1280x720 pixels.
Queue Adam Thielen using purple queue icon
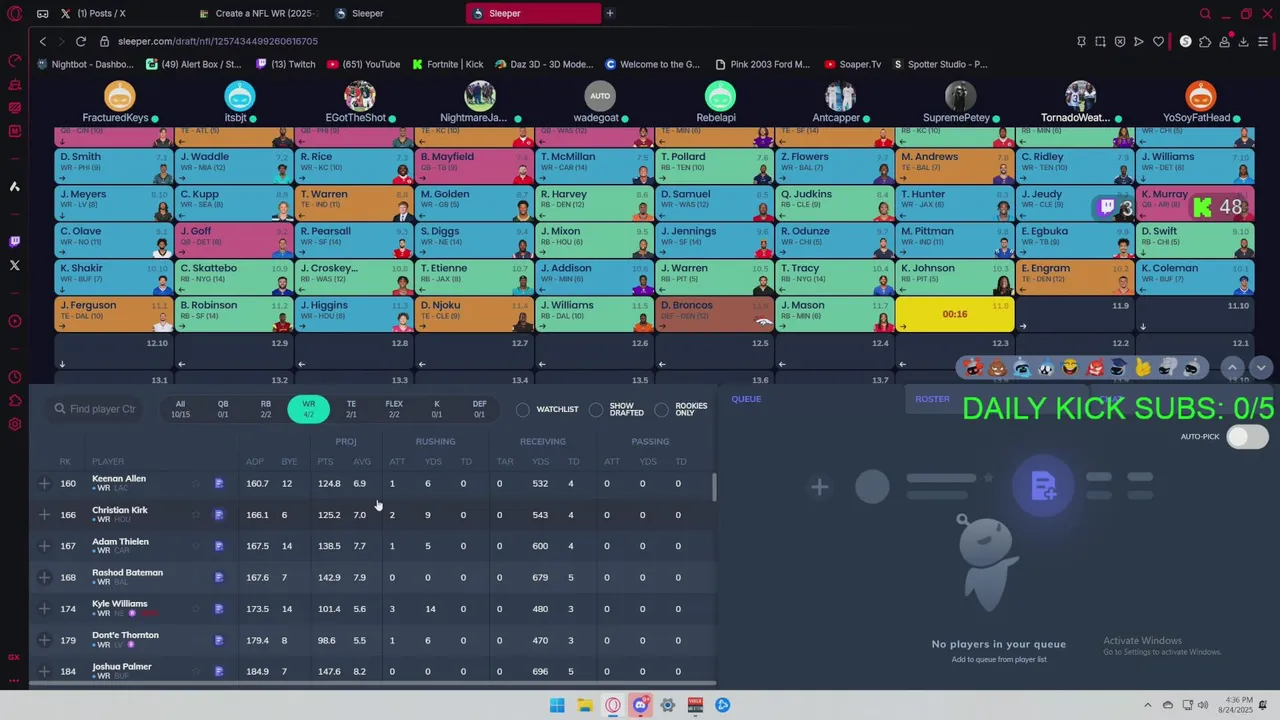(219, 546)
